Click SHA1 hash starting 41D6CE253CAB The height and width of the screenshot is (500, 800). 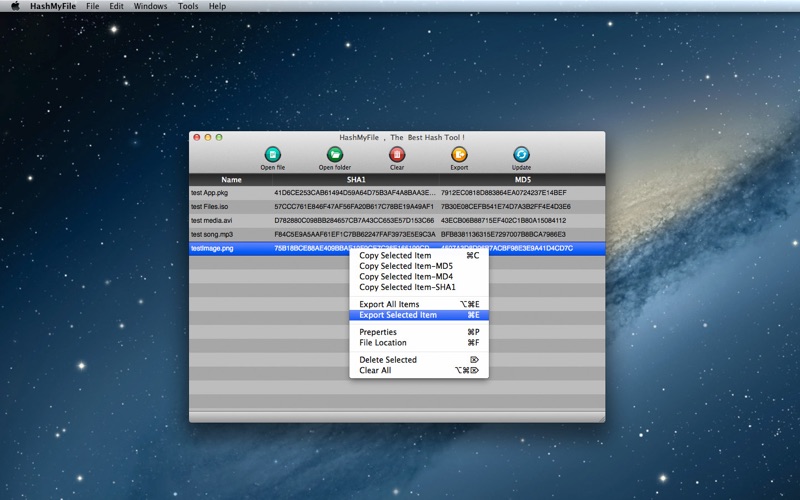[355, 193]
